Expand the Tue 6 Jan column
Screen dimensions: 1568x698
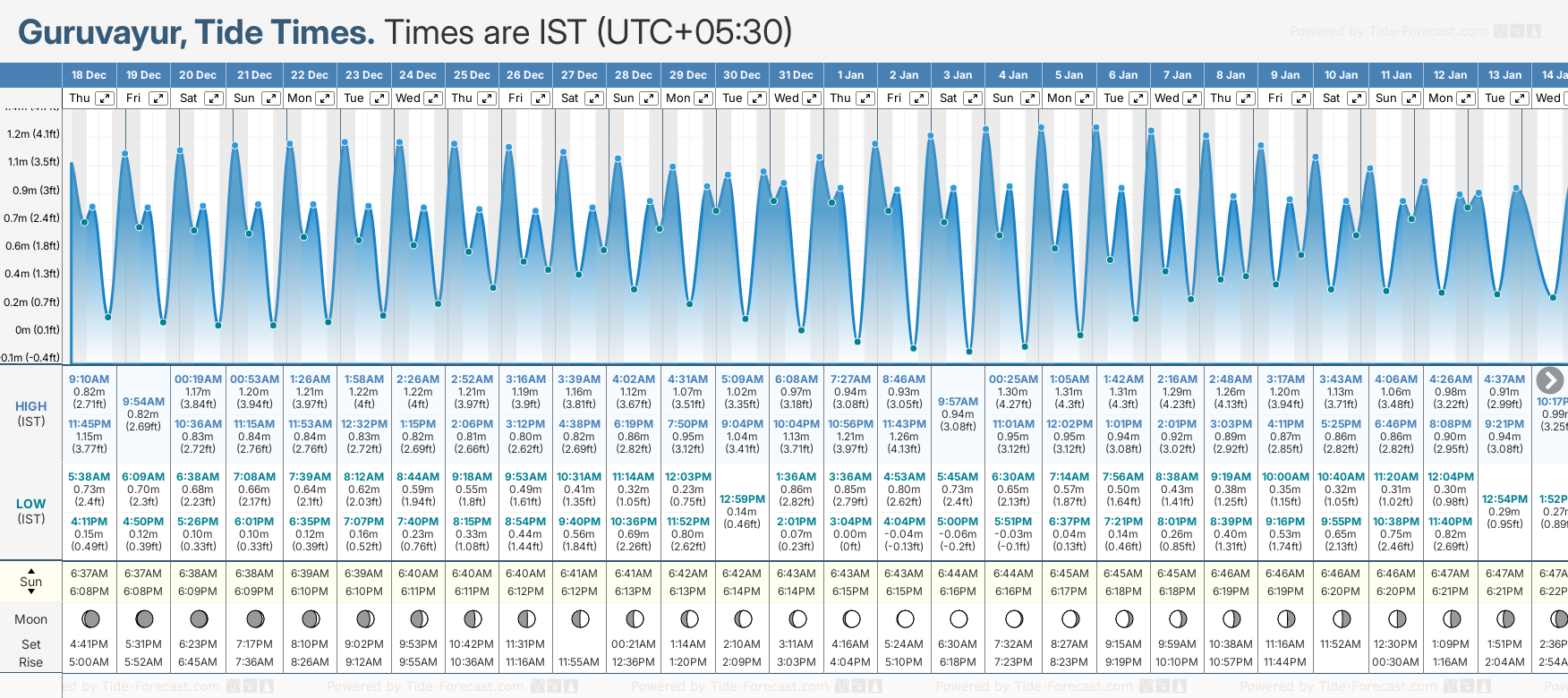(x=1138, y=98)
